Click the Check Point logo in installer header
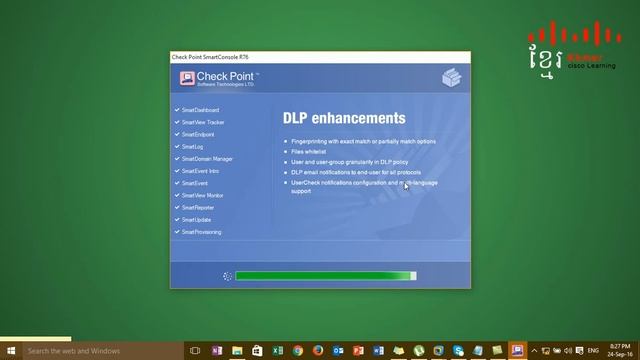 (x=219, y=78)
